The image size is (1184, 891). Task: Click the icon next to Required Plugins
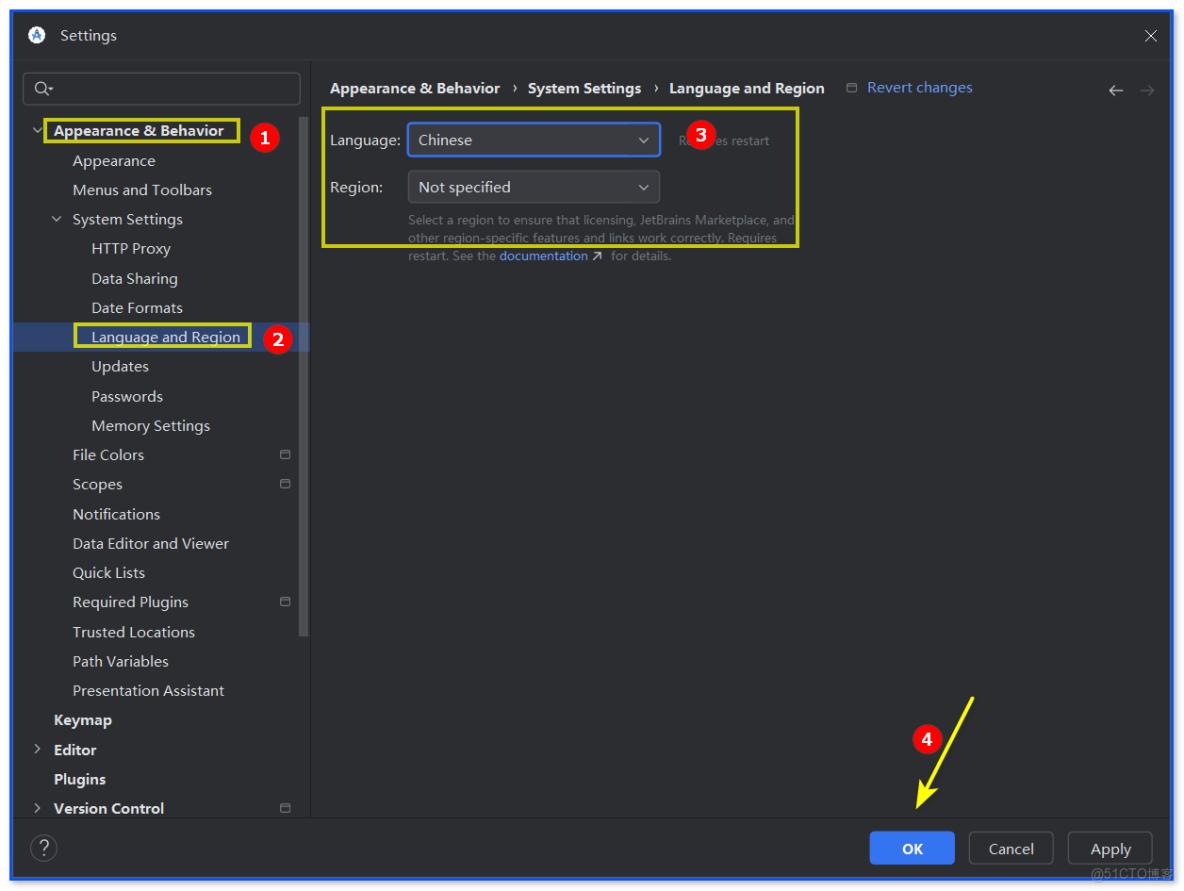[x=285, y=601]
